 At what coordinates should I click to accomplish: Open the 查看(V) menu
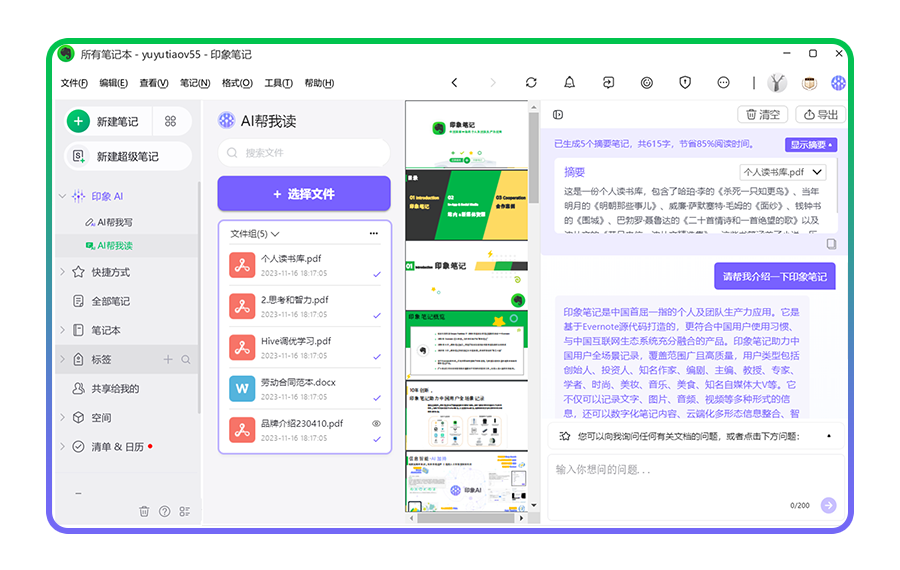click(x=154, y=83)
